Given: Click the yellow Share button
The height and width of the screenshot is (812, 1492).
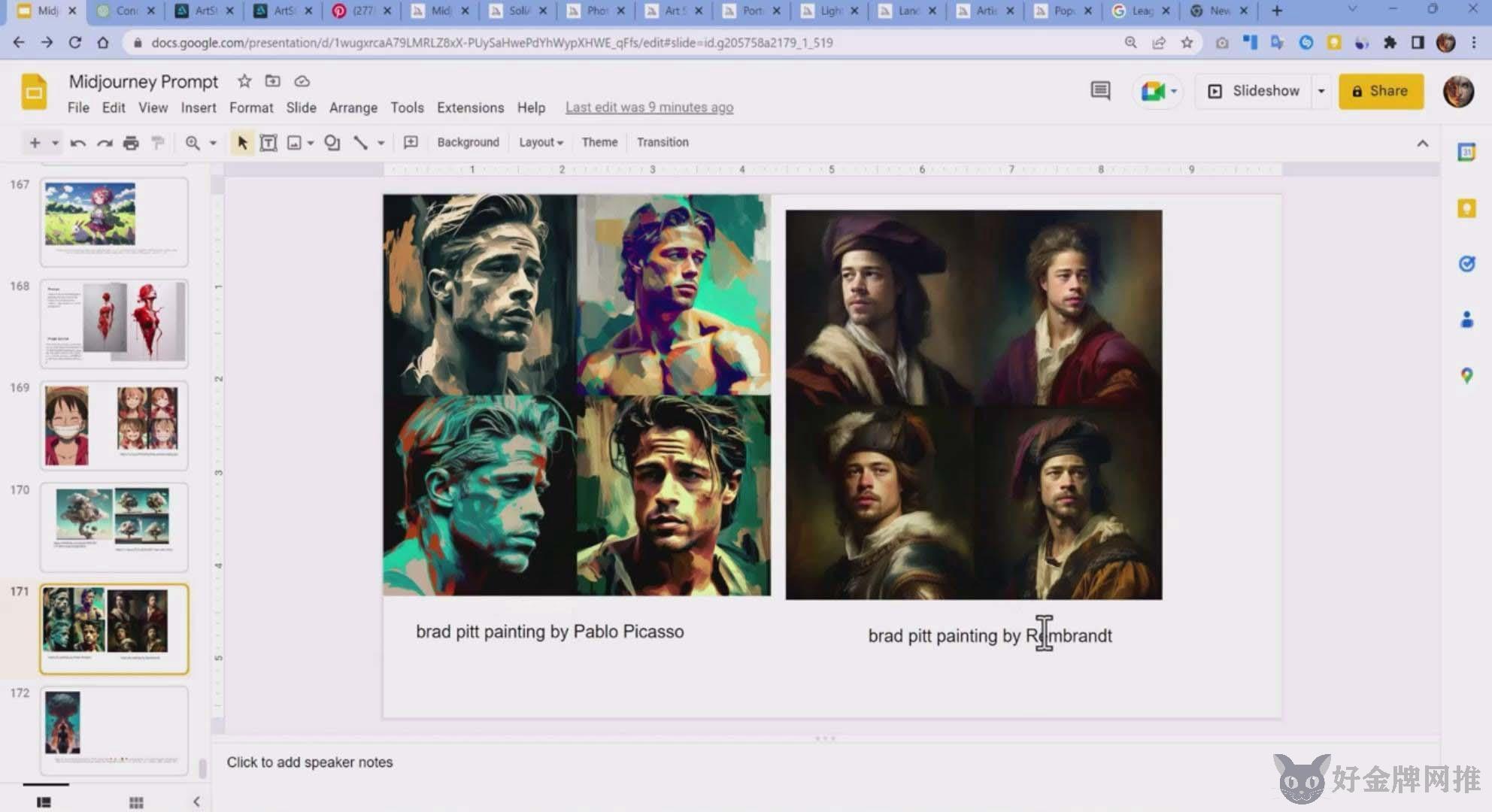Looking at the screenshot, I should click(x=1381, y=91).
